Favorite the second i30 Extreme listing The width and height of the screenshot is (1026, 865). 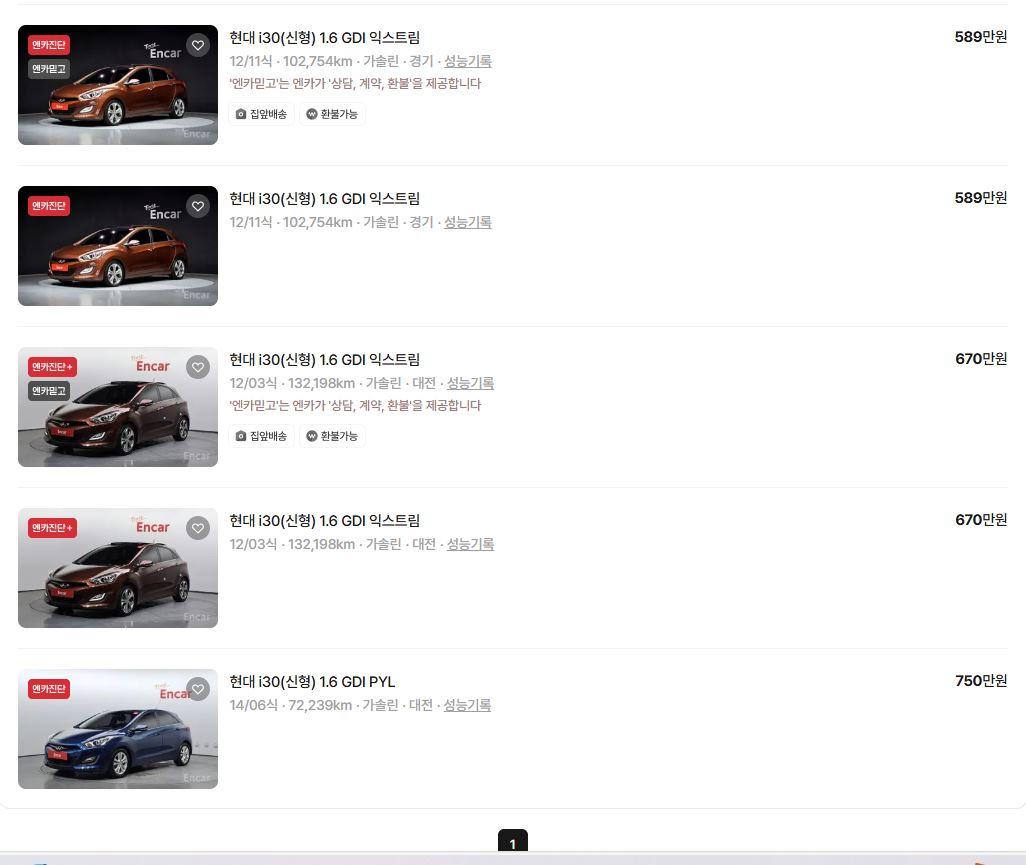[x=198, y=206]
